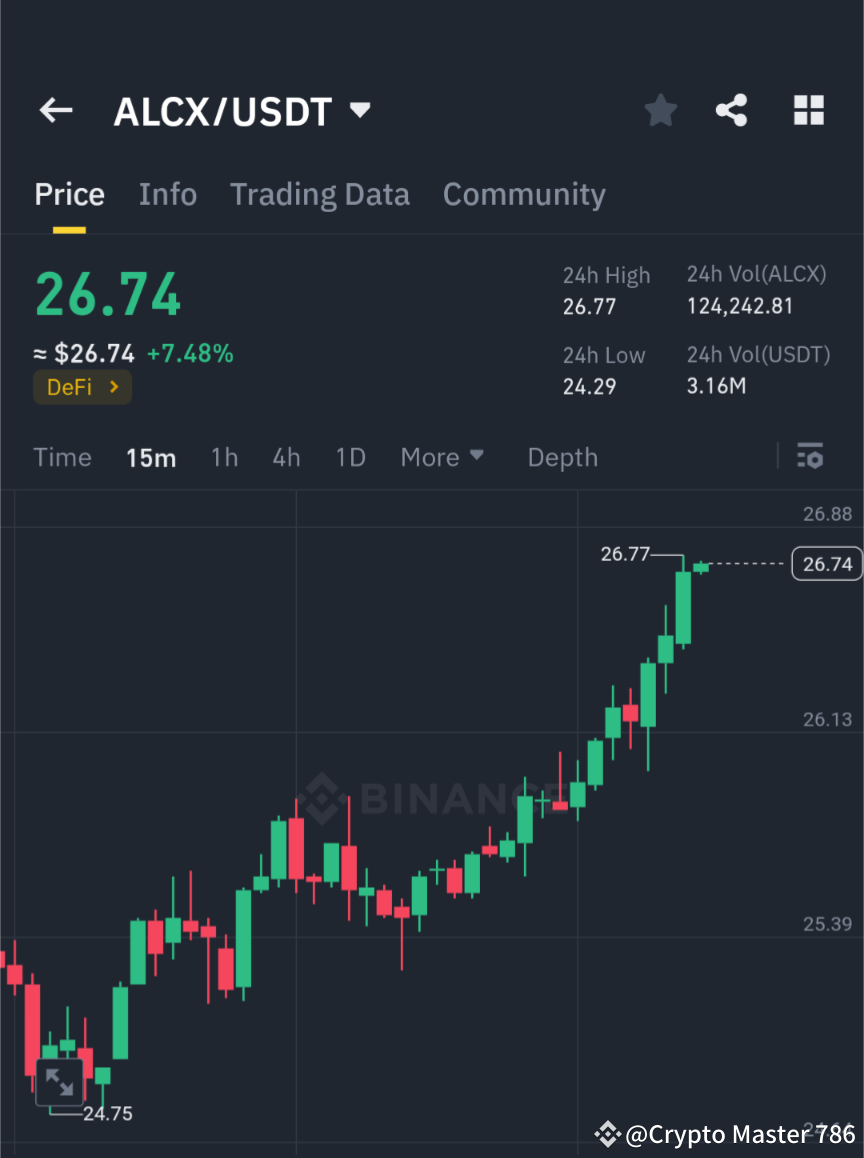Screen dimensions: 864x1158
Task: Open the Community tab
Action: click(524, 194)
